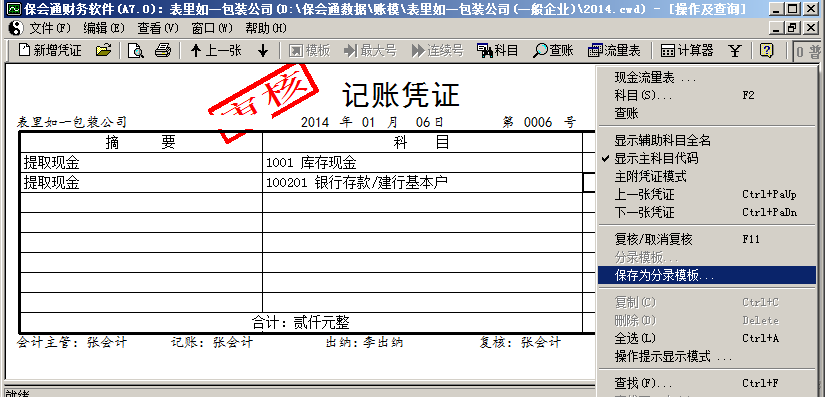Viewport: 825px width, 397px height.
Task: Click the yin-yang application menu icon
Action: 16,27
